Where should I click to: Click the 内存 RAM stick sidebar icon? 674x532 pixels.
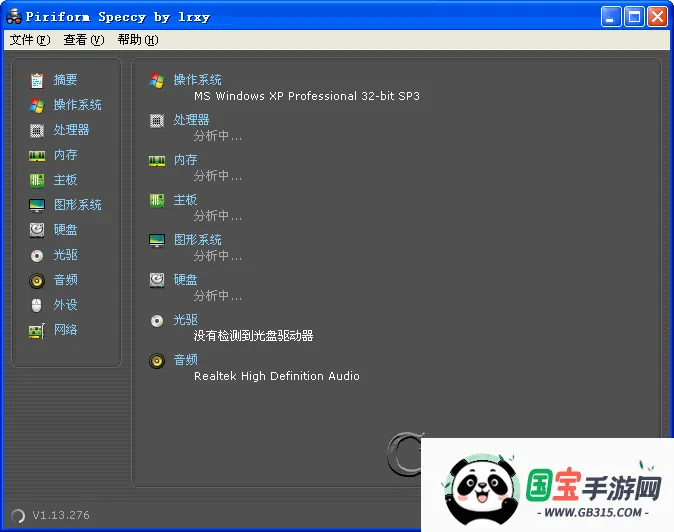tap(37, 155)
